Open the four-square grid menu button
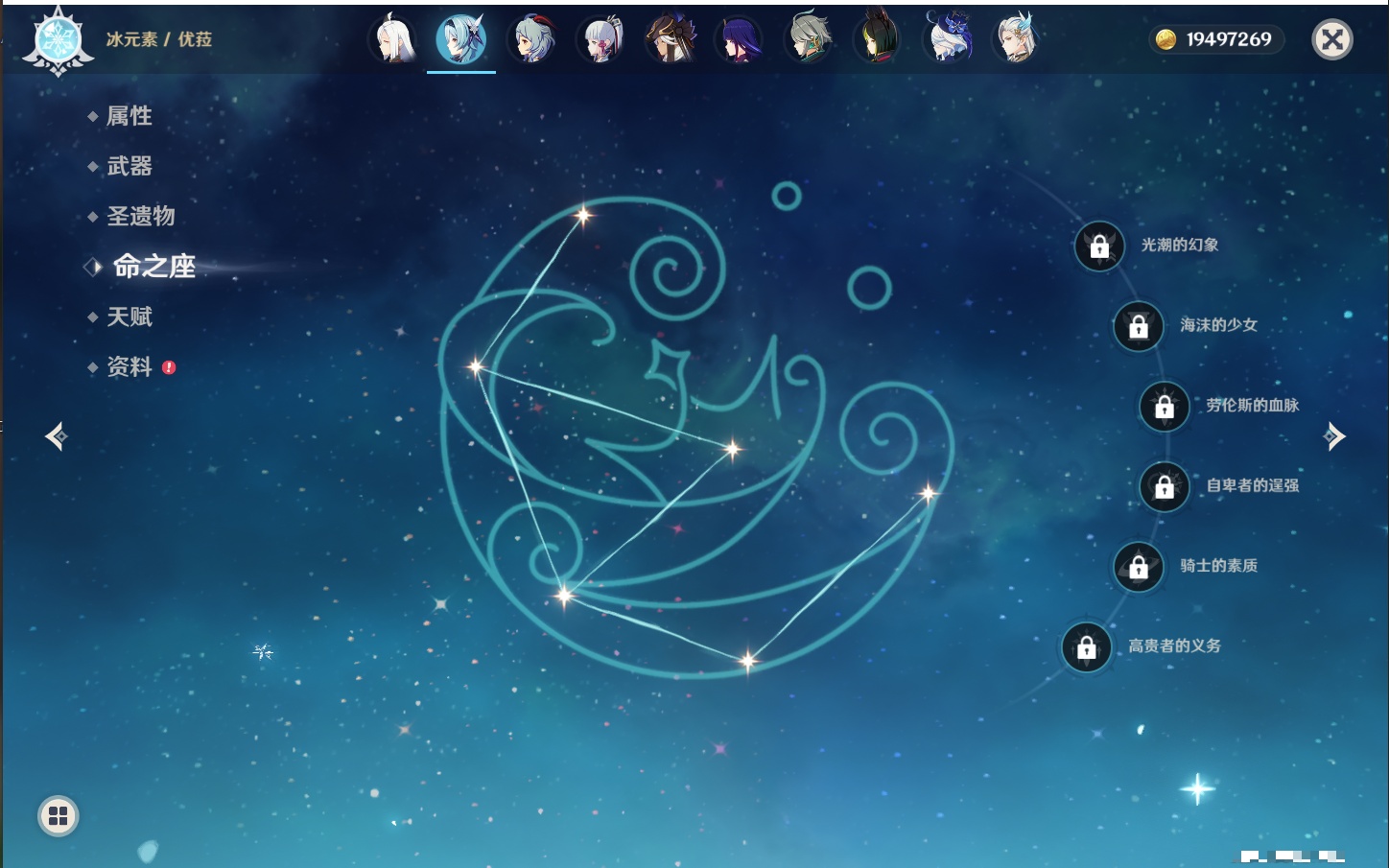The width and height of the screenshot is (1389, 868). [59, 816]
